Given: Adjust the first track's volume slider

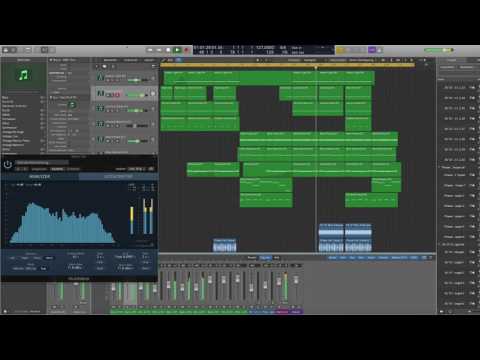Looking at the screenshot, I should [x=138, y=80].
